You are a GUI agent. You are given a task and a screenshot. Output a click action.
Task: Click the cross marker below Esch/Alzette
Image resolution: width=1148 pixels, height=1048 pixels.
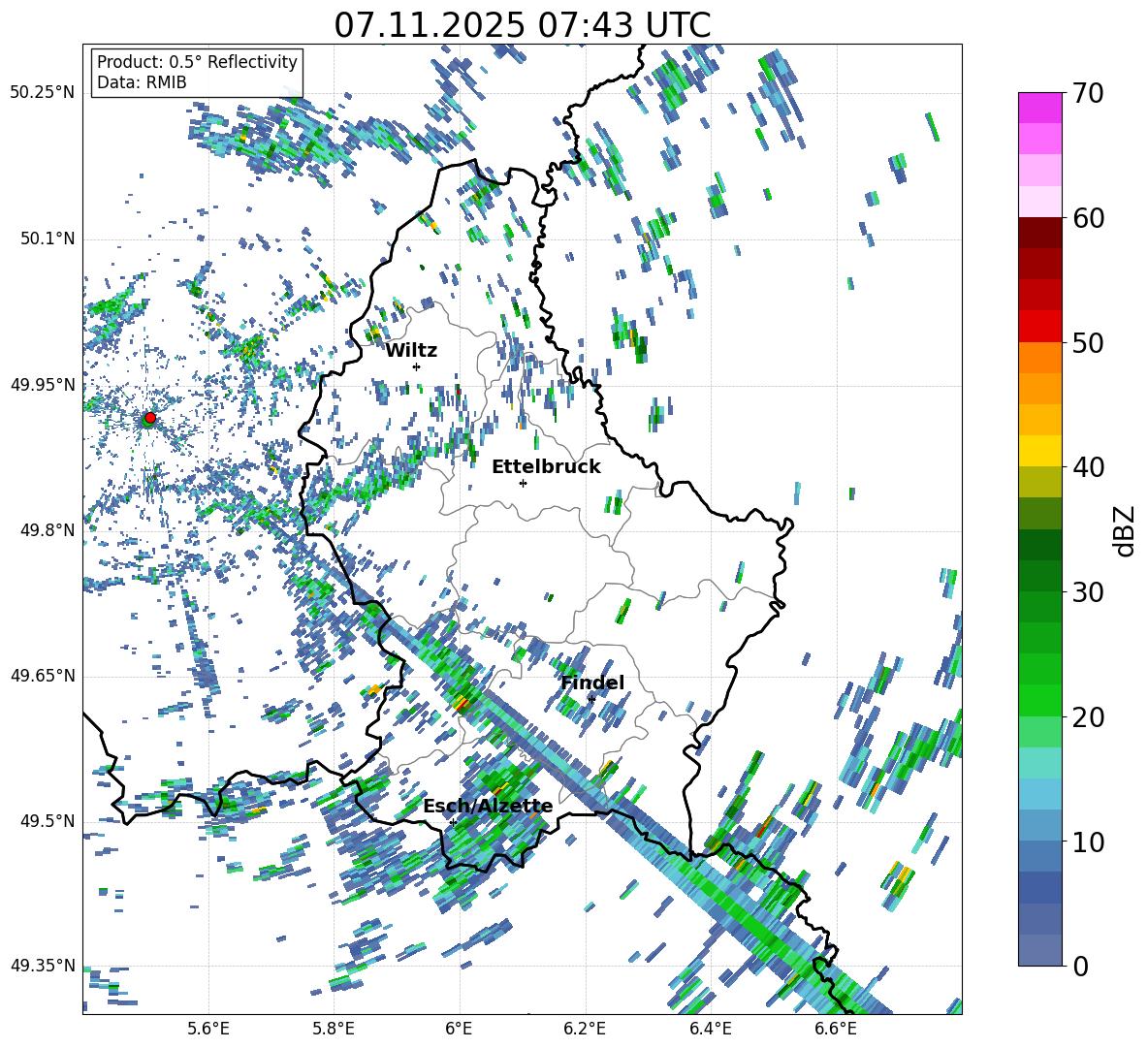[453, 822]
